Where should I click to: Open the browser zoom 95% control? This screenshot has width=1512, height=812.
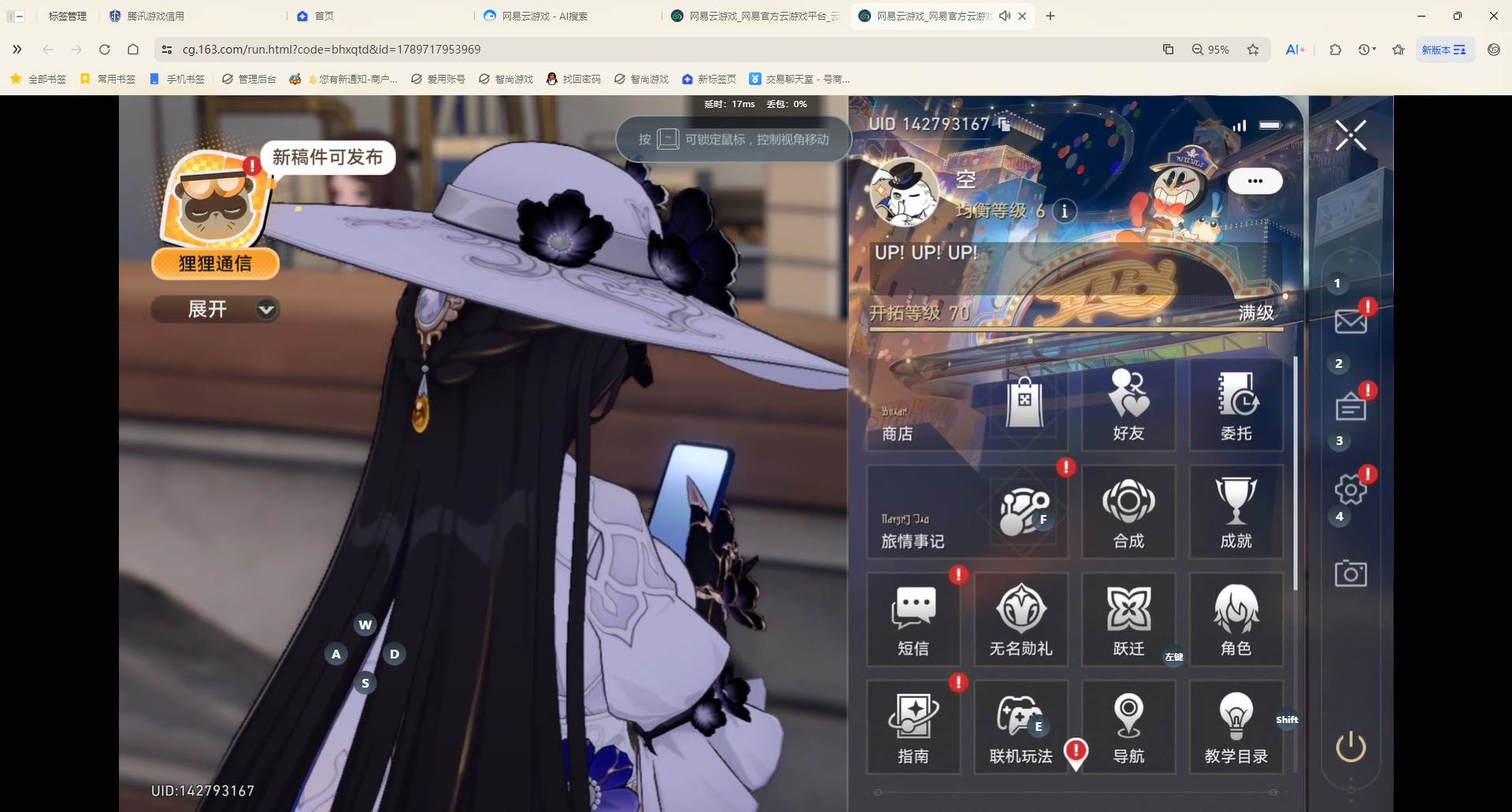[x=1210, y=49]
